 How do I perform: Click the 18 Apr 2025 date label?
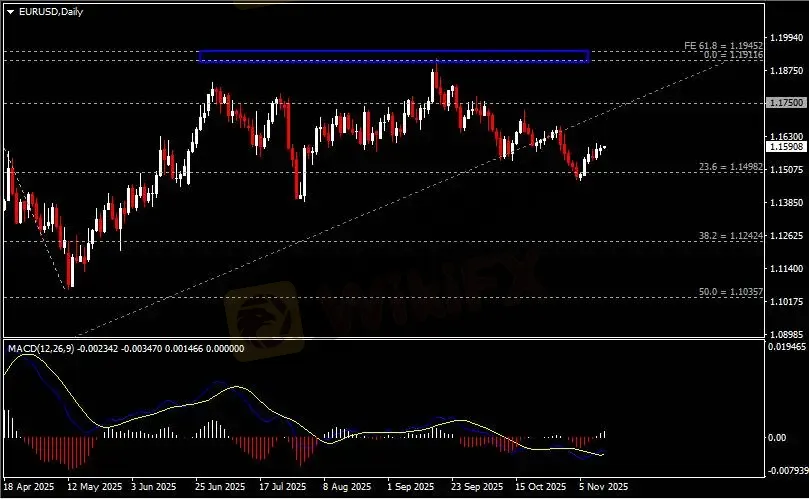coord(29,487)
